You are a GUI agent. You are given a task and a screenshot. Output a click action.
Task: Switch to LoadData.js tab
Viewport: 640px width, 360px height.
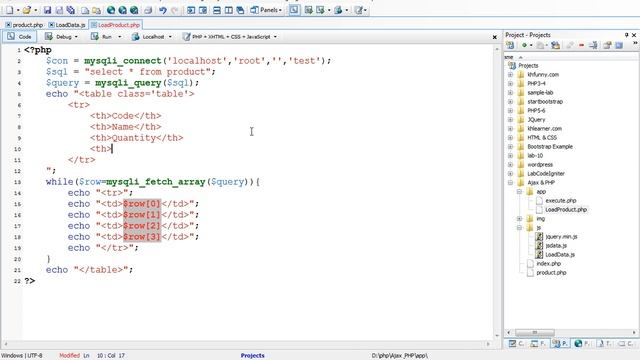tap(67, 25)
